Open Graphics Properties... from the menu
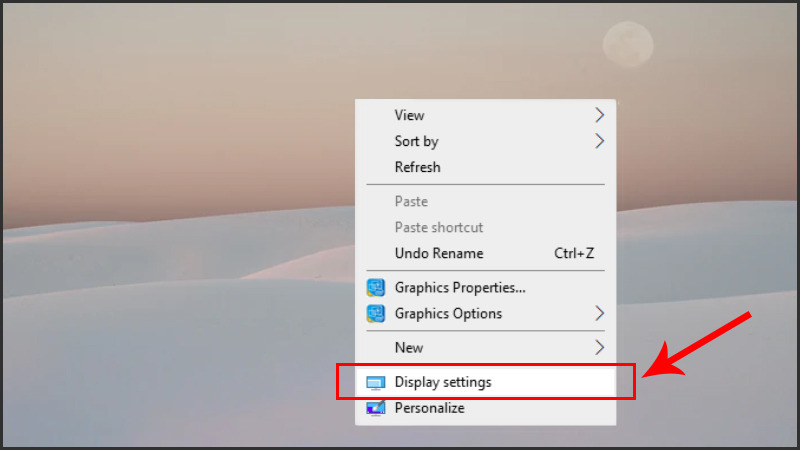Viewport: 800px width, 450px height. pos(460,288)
